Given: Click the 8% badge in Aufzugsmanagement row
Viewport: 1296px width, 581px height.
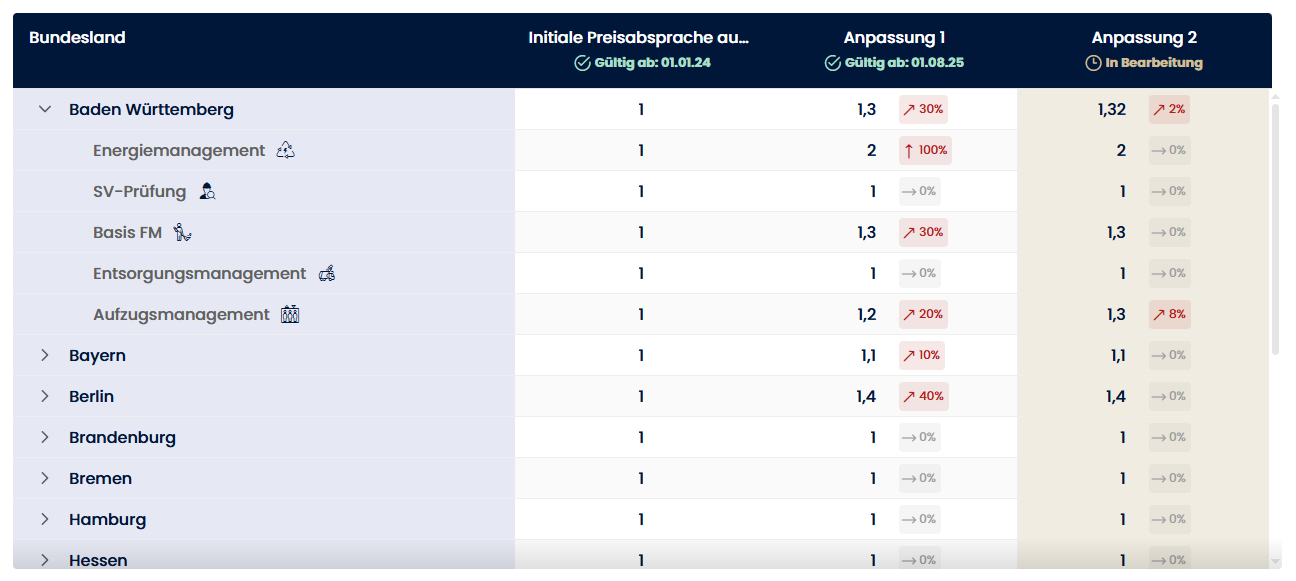Looking at the screenshot, I should (x=1169, y=314).
